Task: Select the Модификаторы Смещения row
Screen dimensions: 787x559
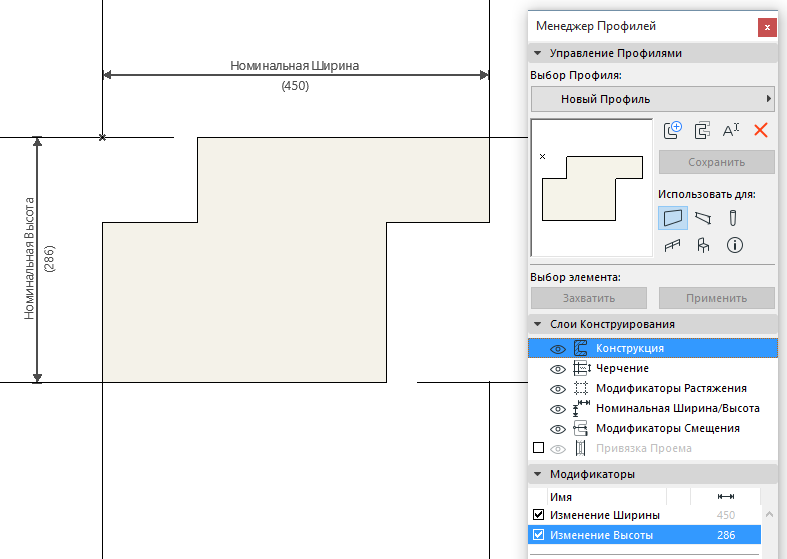Action: click(652, 429)
